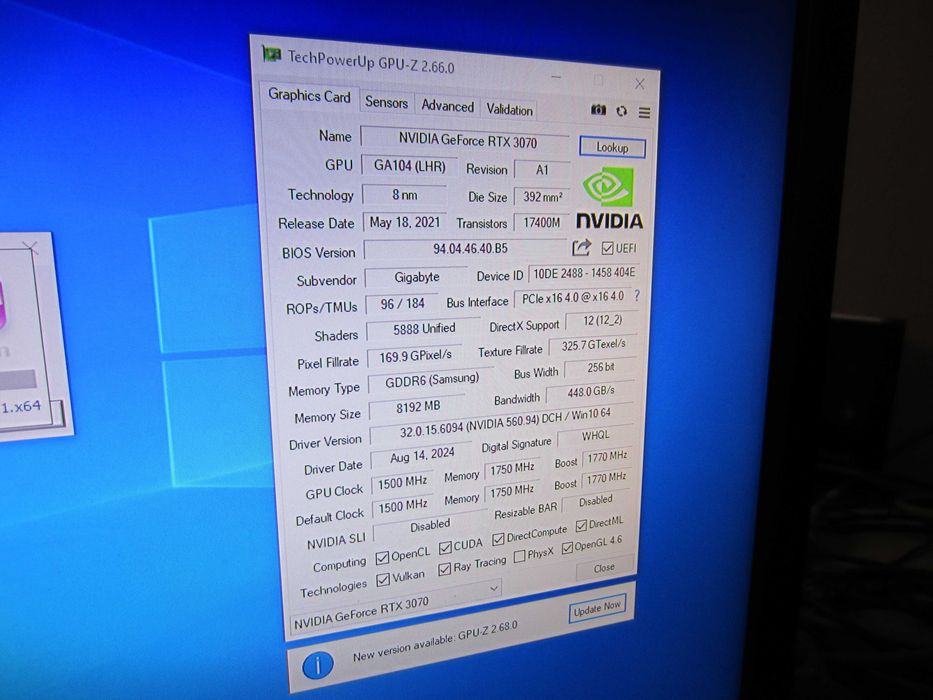This screenshot has width=933, height=700.
Task: Click the Bus Interface question mark
Action: tap(637, 295)
